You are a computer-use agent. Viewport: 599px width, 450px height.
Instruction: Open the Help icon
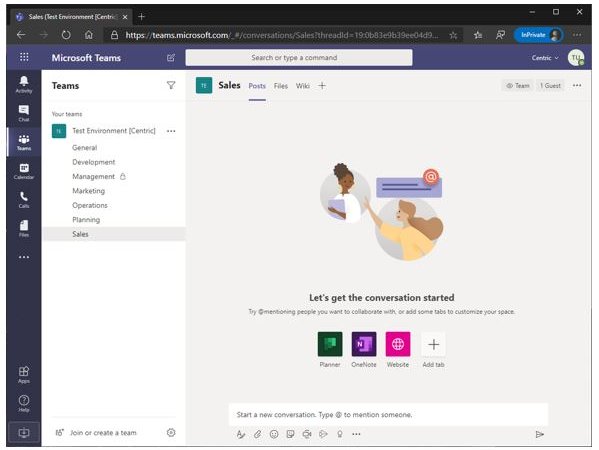point(24,403)
